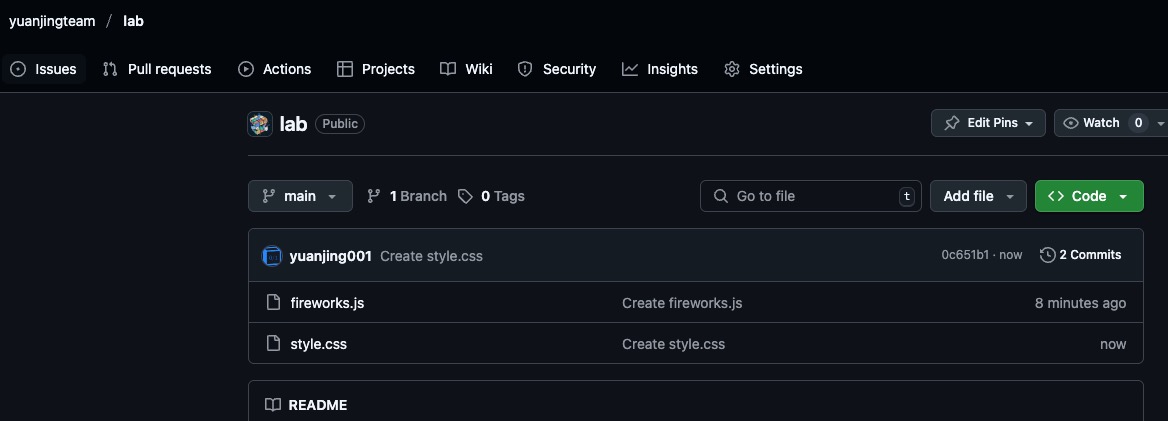
Task: Click the lab repository title
Action: [293, 124]
